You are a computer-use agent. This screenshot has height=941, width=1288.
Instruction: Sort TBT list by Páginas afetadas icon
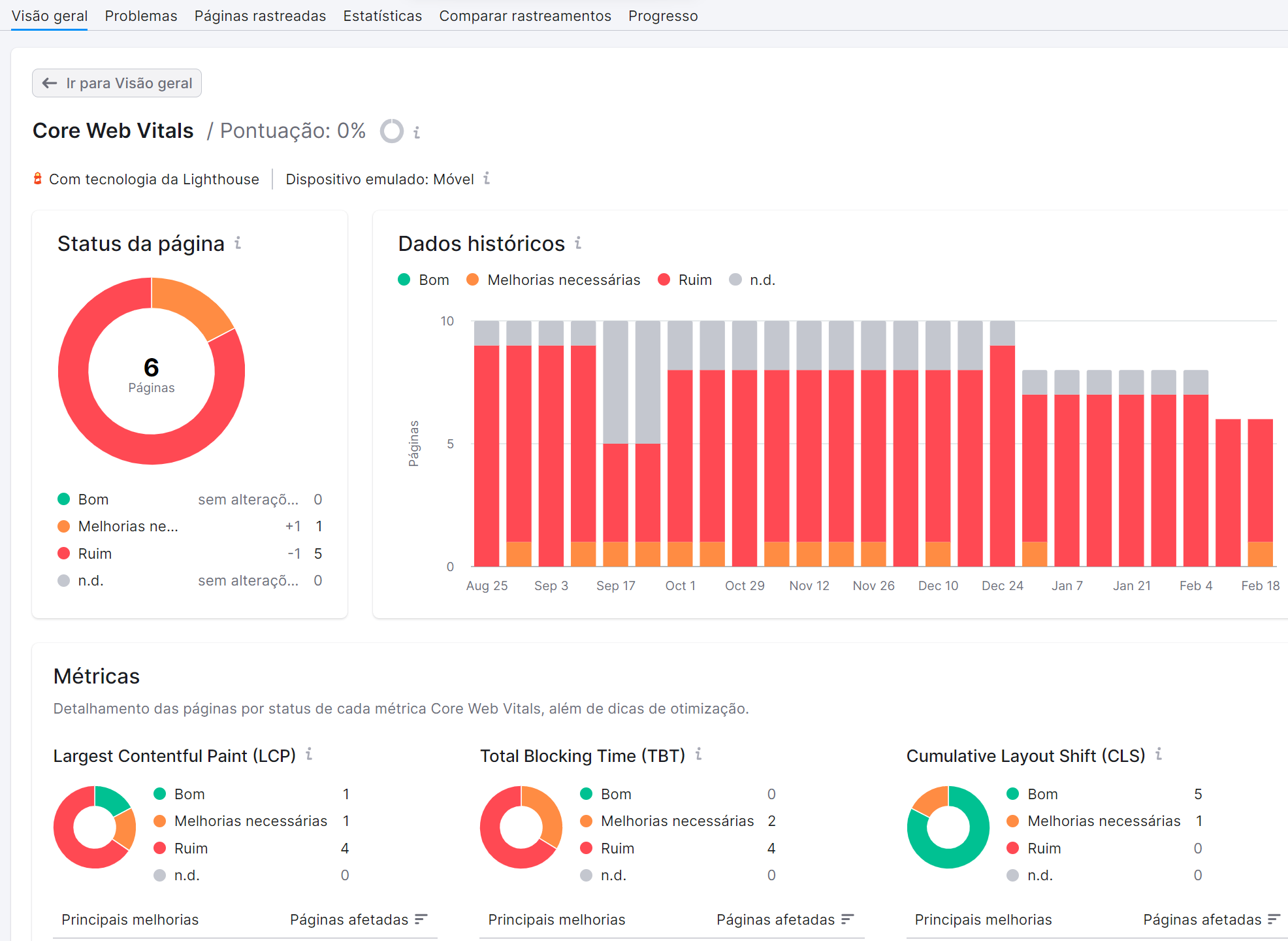[x=848, y=919]
